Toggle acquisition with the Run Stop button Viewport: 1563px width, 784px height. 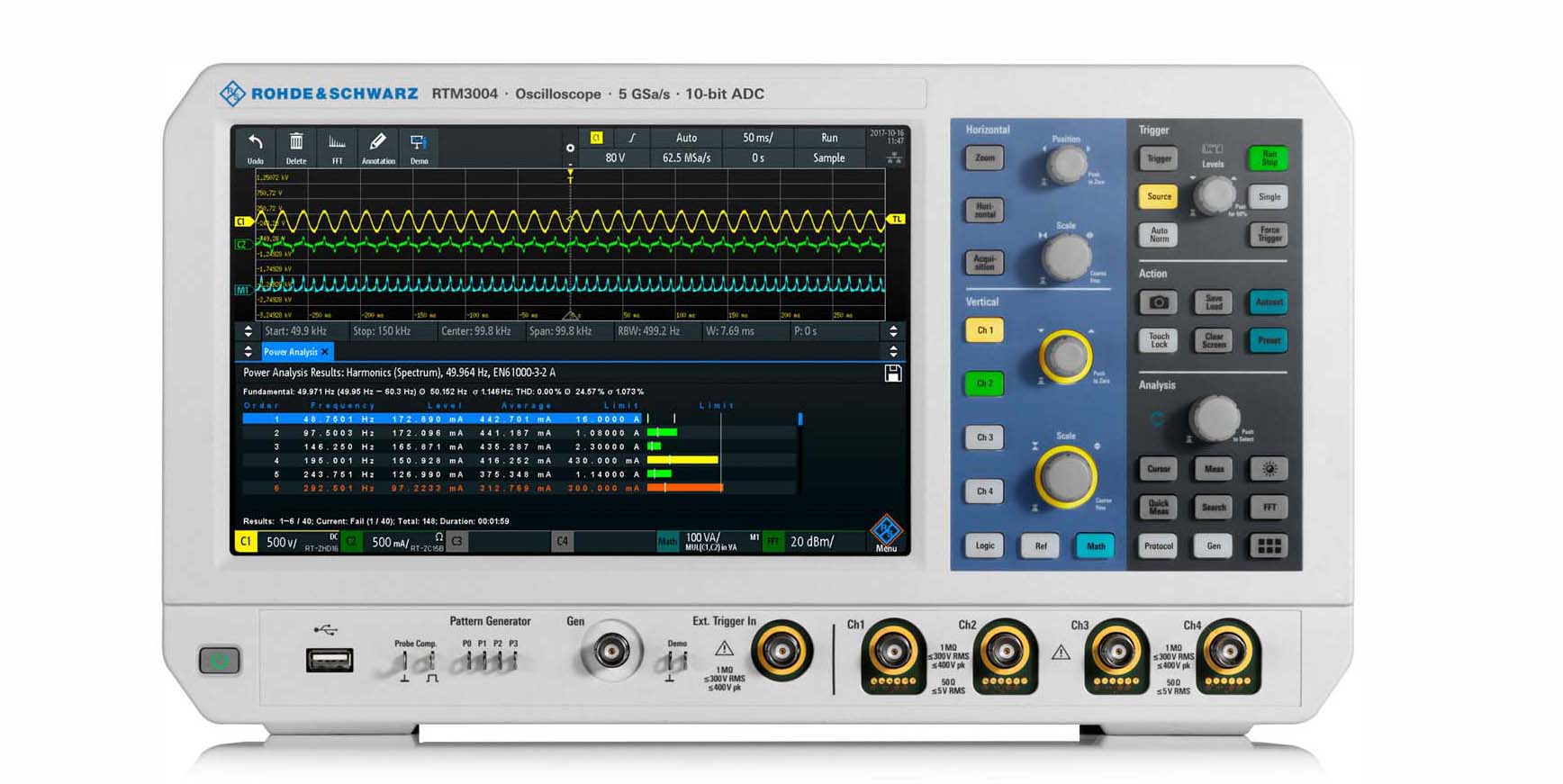[x=1269, y=158]
